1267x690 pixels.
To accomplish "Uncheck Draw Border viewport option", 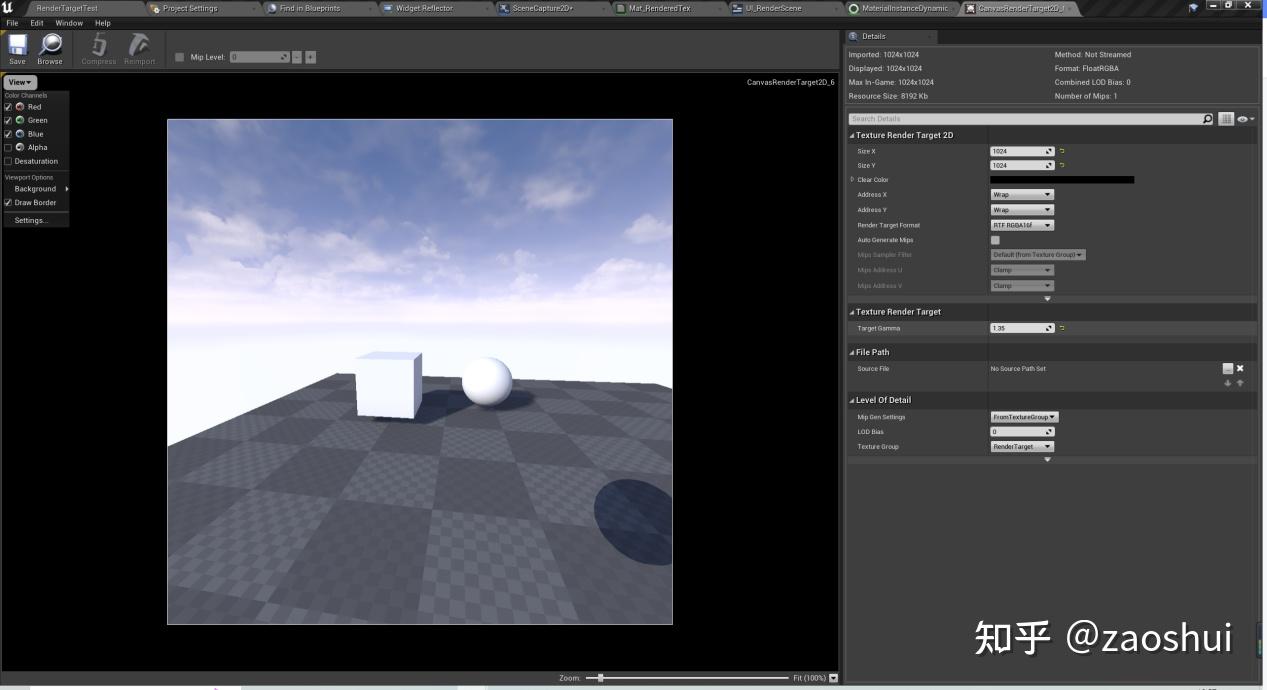I will (x=9, y=202).
